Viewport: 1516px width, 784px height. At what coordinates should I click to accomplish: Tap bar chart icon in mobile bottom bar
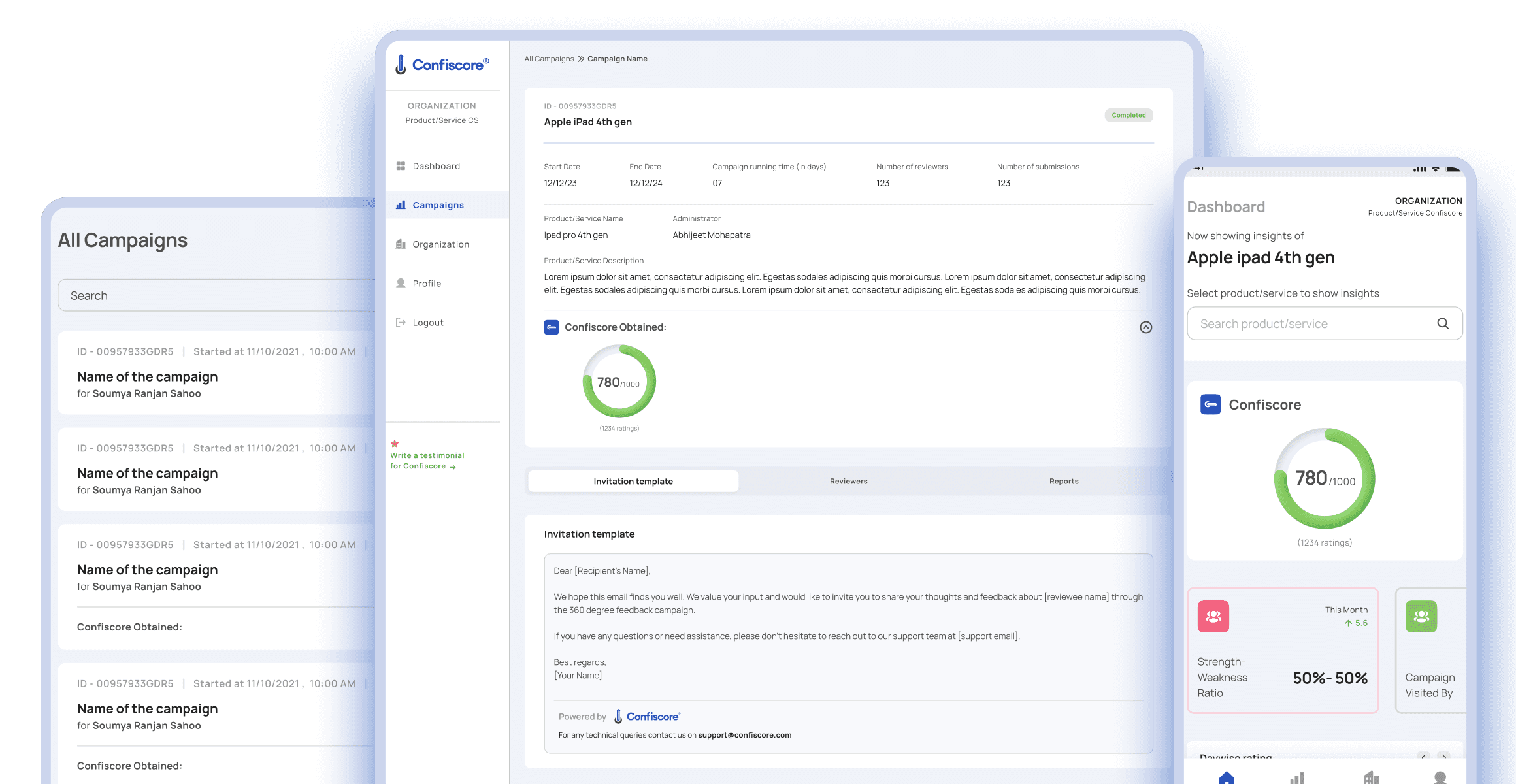click(x=1298, y=777)
